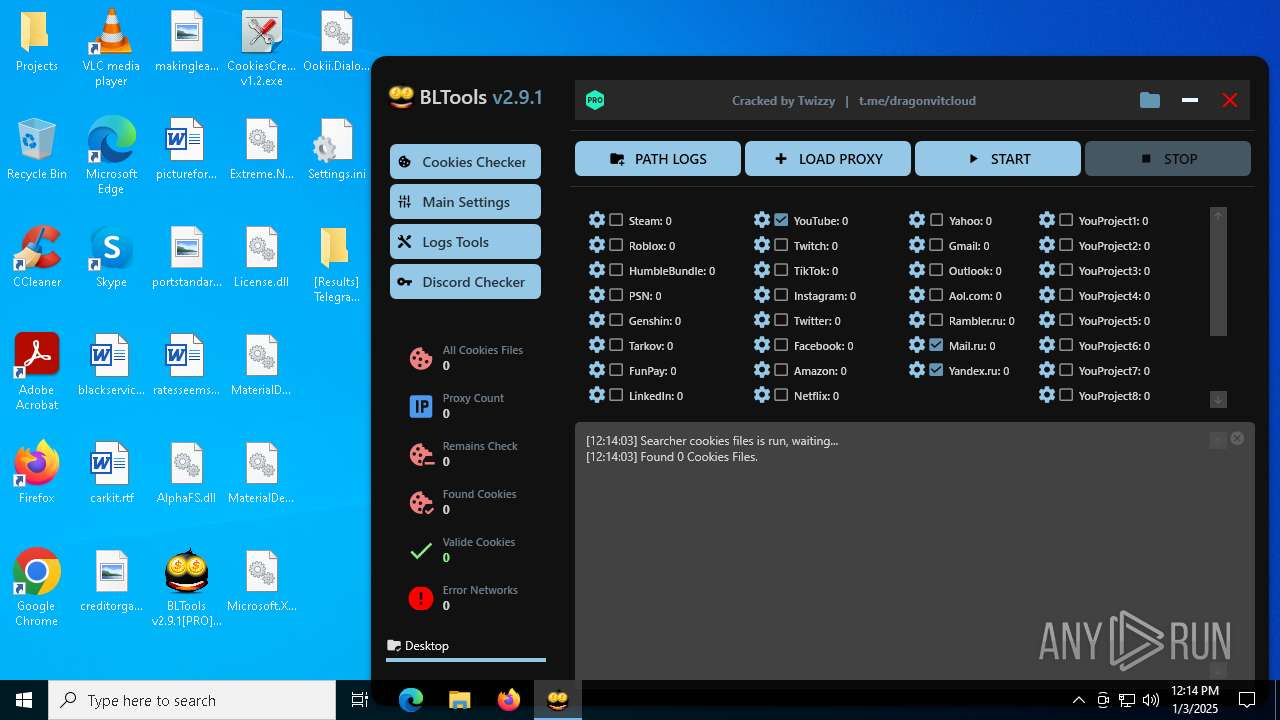
Task: Uncheck the Mail.ru checkbox
Action: coord(936,345)
